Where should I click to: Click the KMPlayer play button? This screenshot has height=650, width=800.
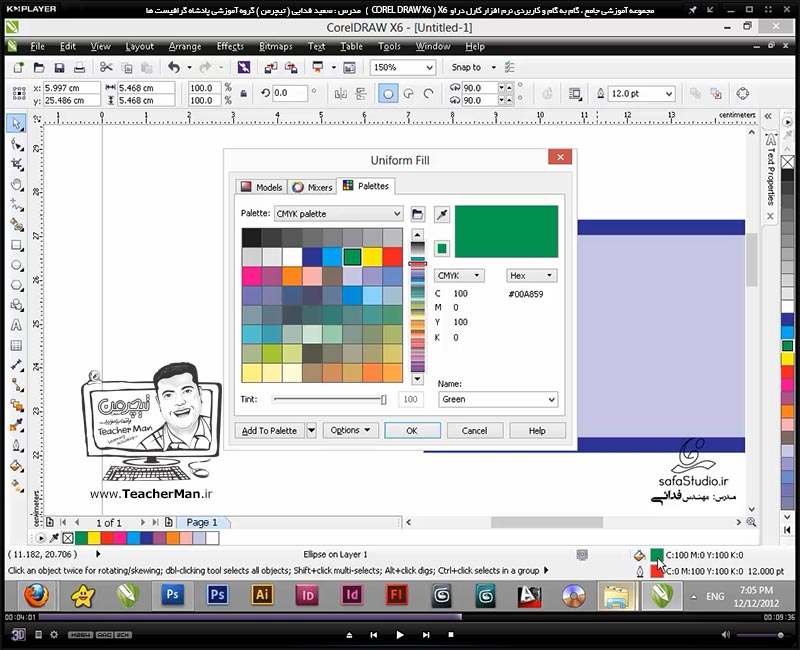[x=399, y=635]
